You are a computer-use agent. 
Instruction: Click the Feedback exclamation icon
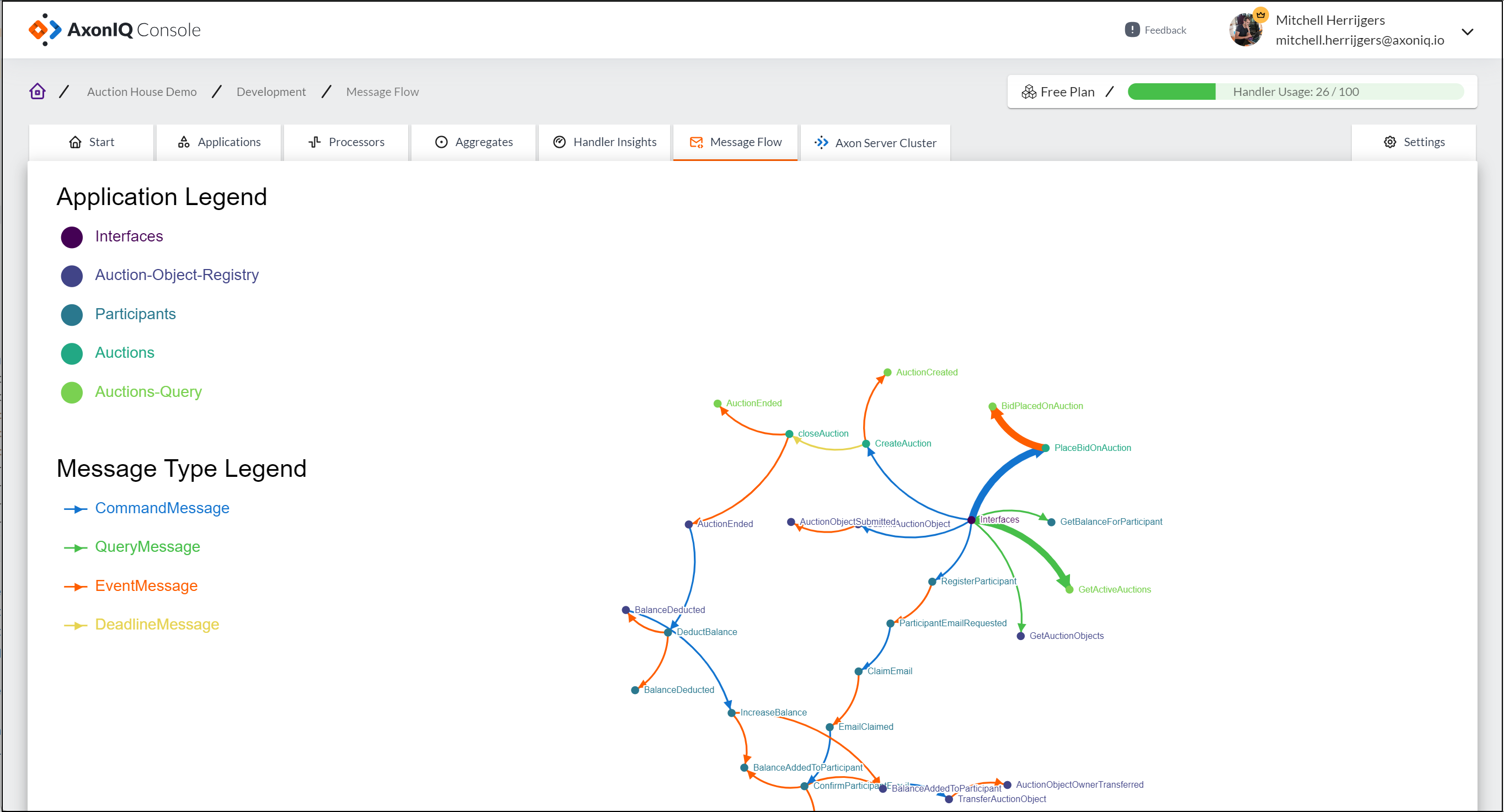coord(1132,30)
